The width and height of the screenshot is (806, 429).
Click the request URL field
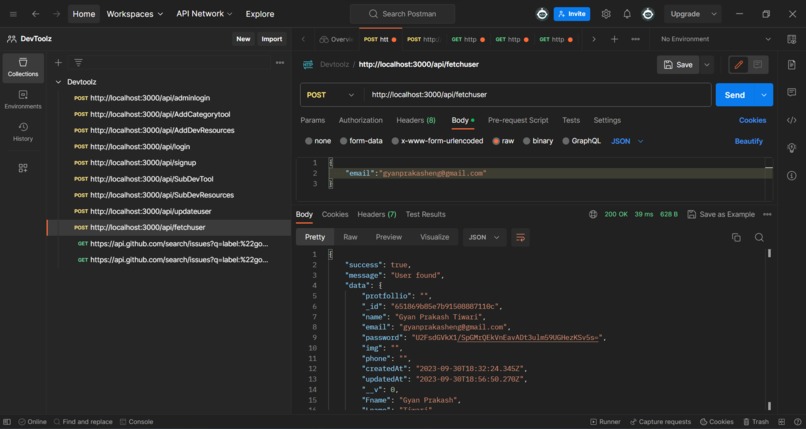538,95
